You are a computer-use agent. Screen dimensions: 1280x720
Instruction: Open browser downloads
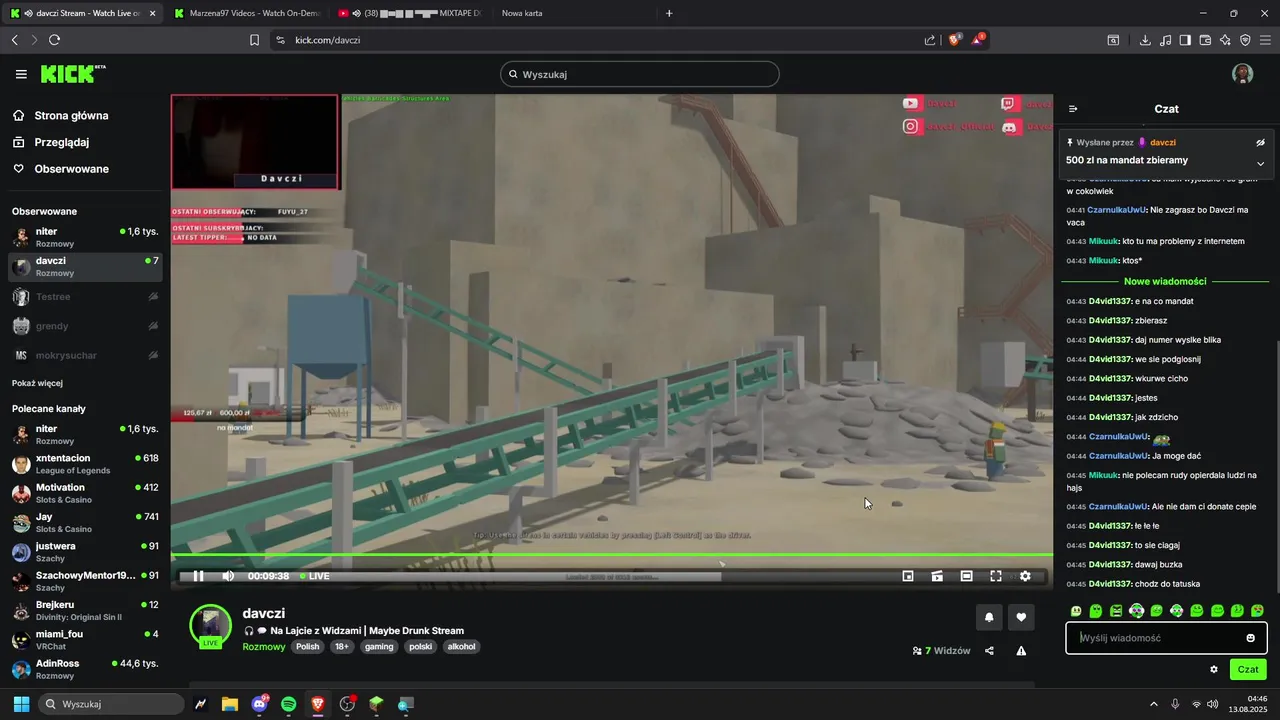[1145, 40]
